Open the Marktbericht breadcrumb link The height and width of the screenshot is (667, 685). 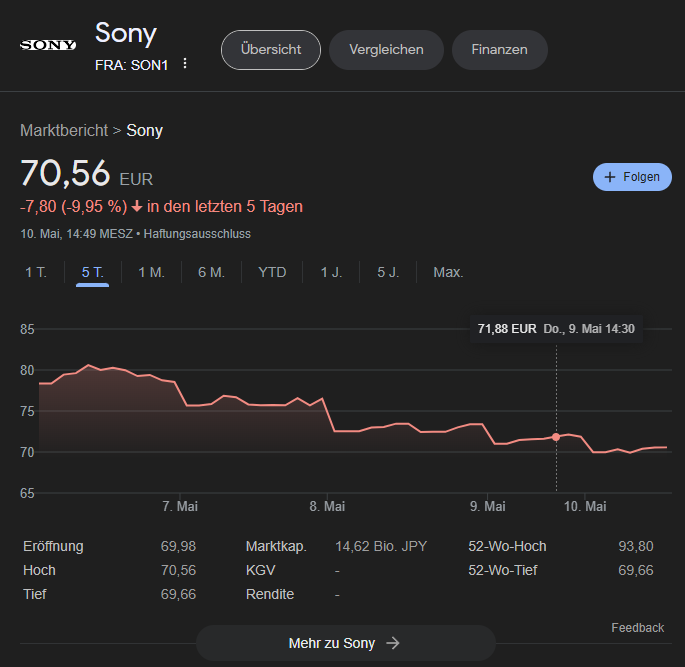[64, 130]
